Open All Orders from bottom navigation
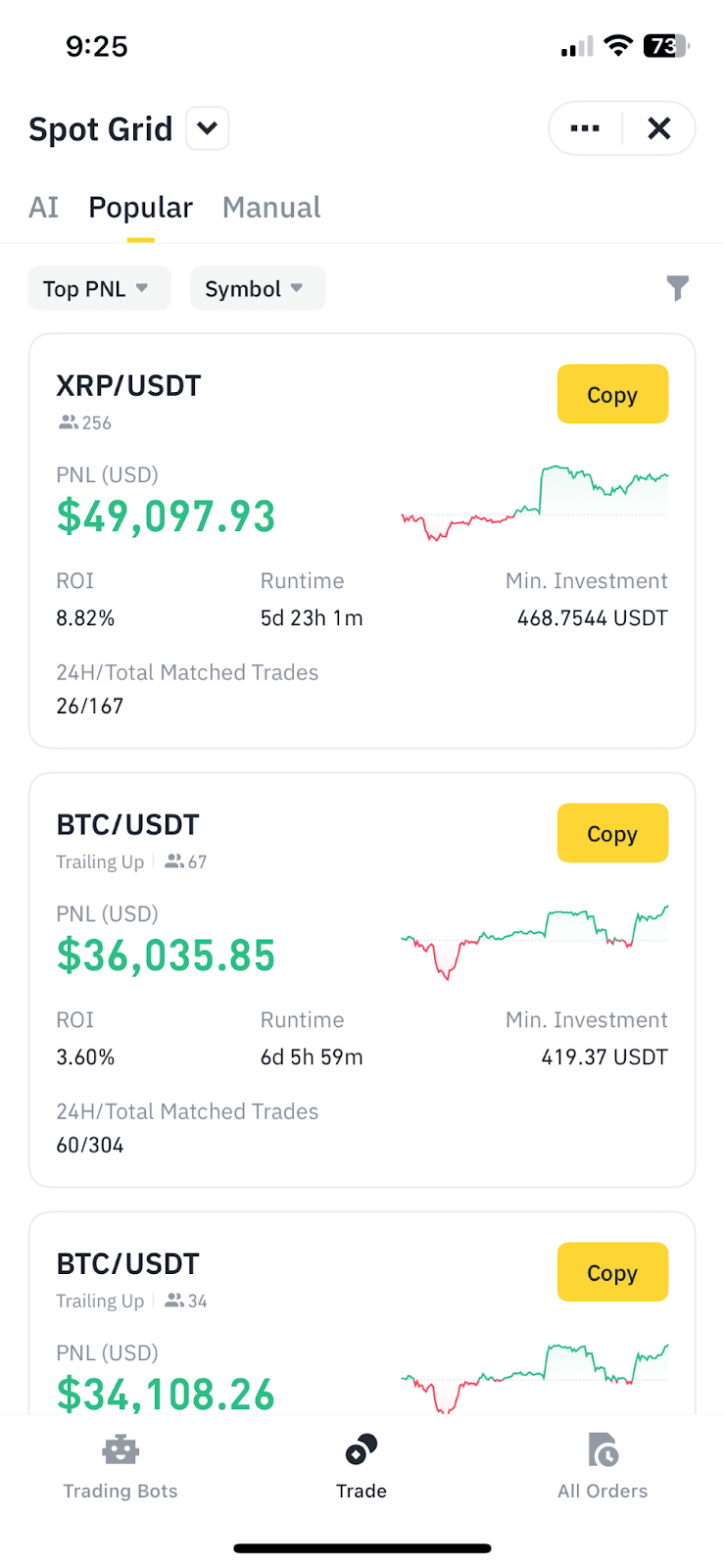 point(603,1466)
